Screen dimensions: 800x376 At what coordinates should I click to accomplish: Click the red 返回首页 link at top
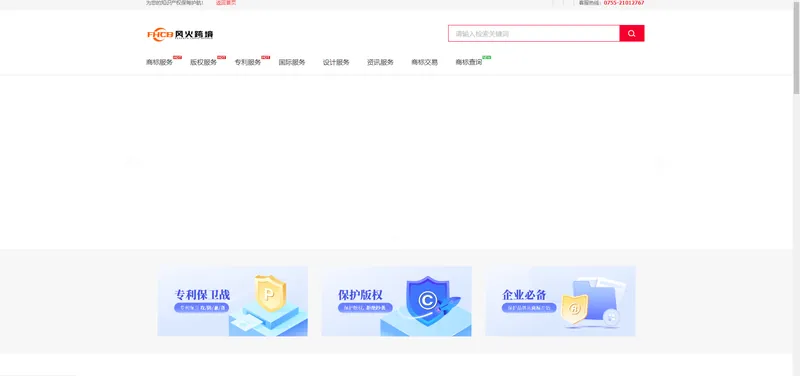click(x=226, y=3)
